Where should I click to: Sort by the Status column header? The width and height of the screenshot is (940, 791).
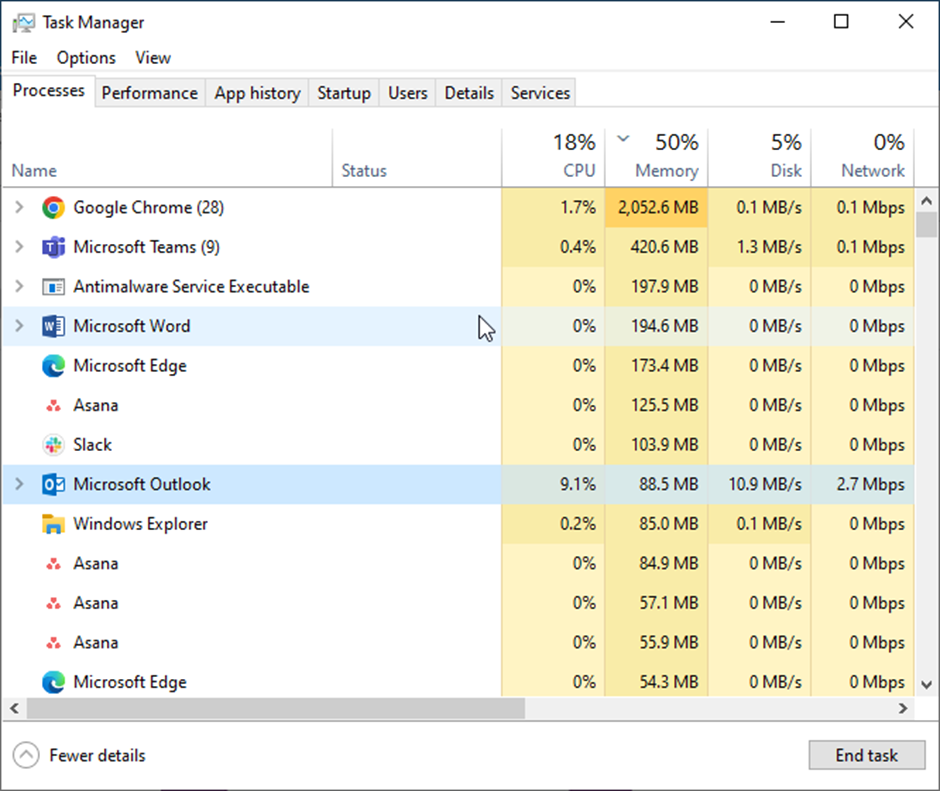pyautogui.click(x=417, y=158)
